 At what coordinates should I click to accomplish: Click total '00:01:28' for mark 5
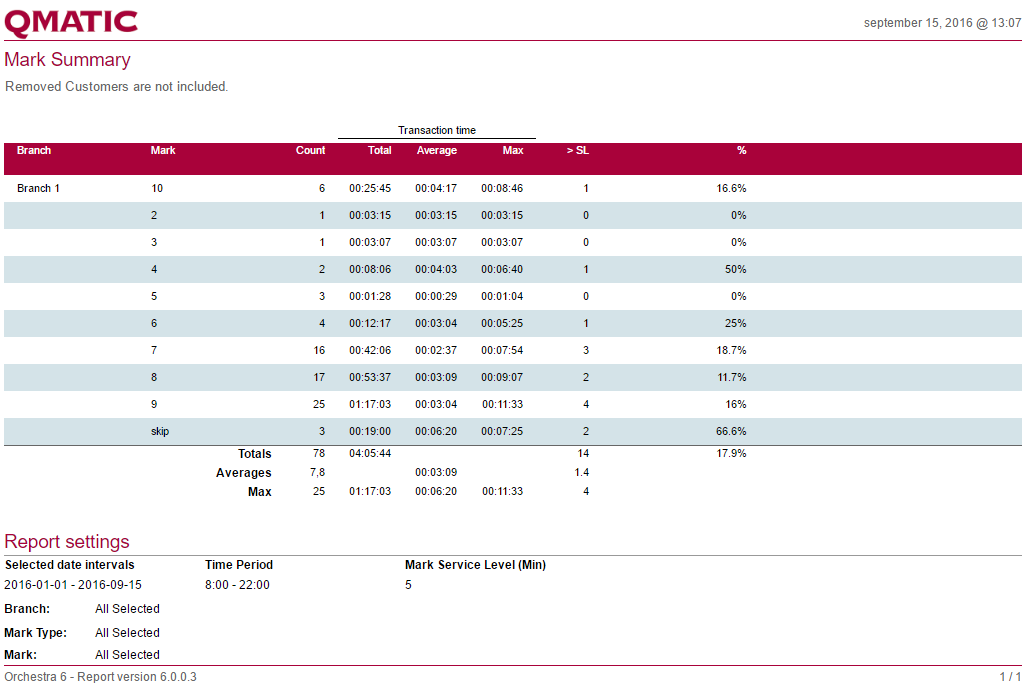click(370, 296)
